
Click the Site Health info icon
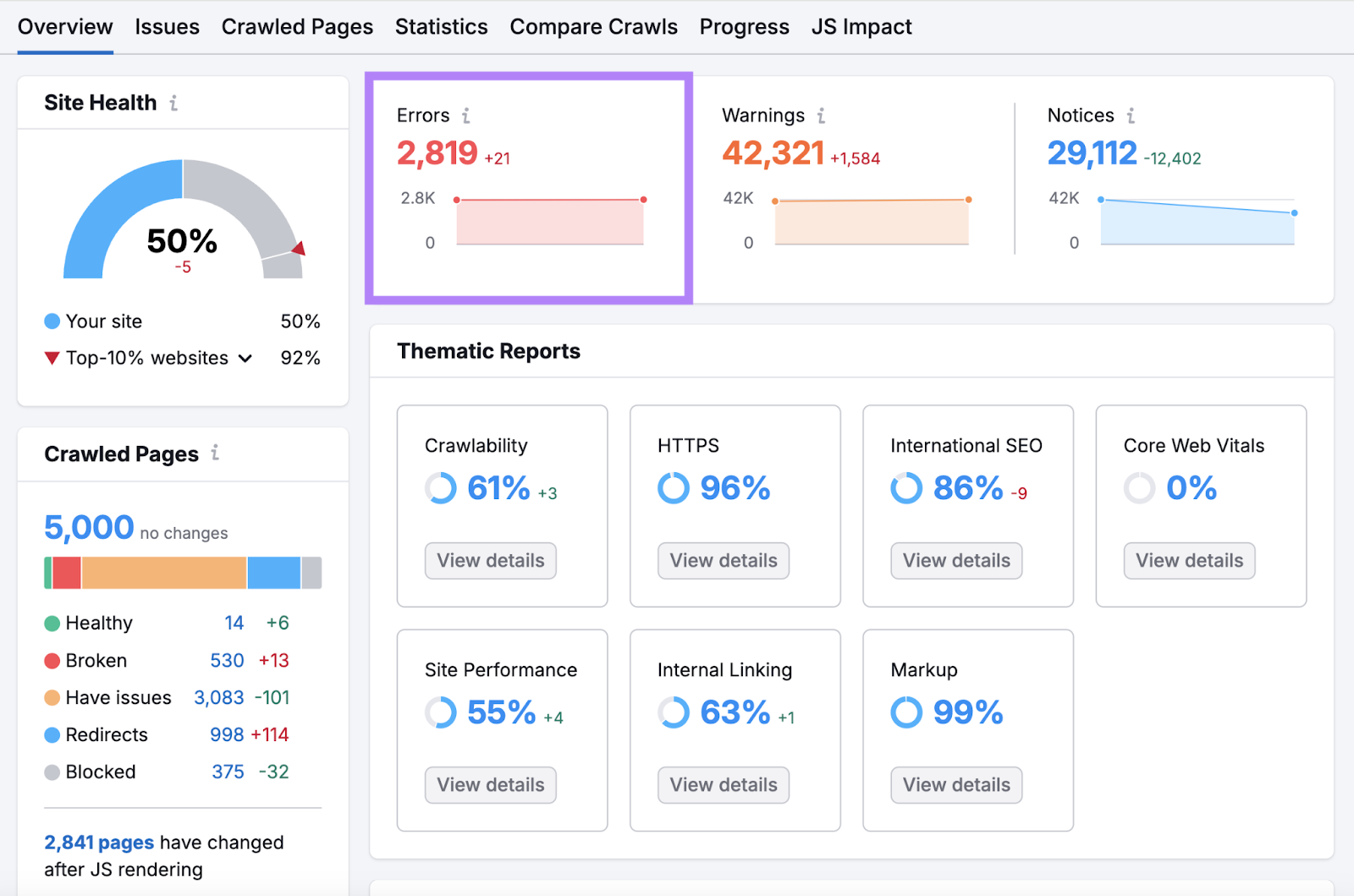(173, 103)
